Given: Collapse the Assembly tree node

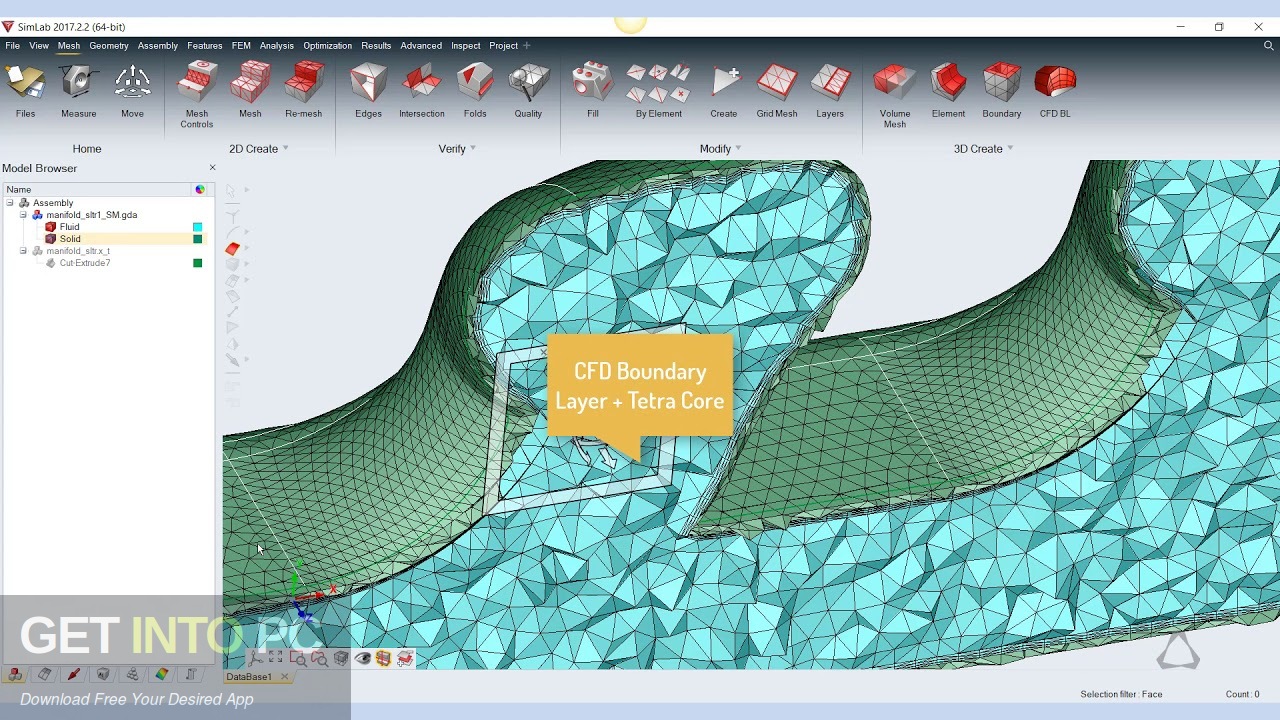Looking at the screenshot, I should coord(9,202).
